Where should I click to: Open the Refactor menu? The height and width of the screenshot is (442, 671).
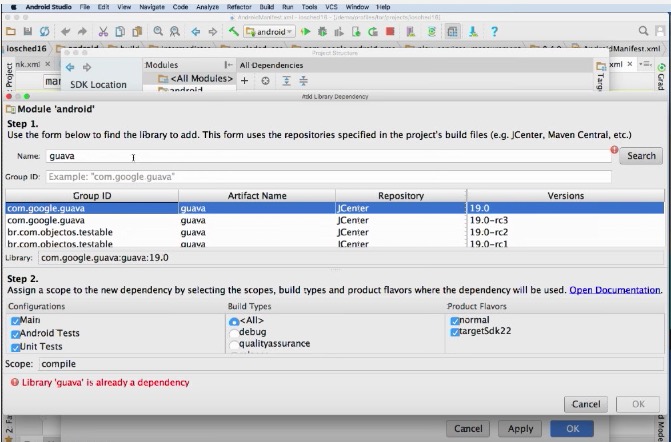point(239,7)
